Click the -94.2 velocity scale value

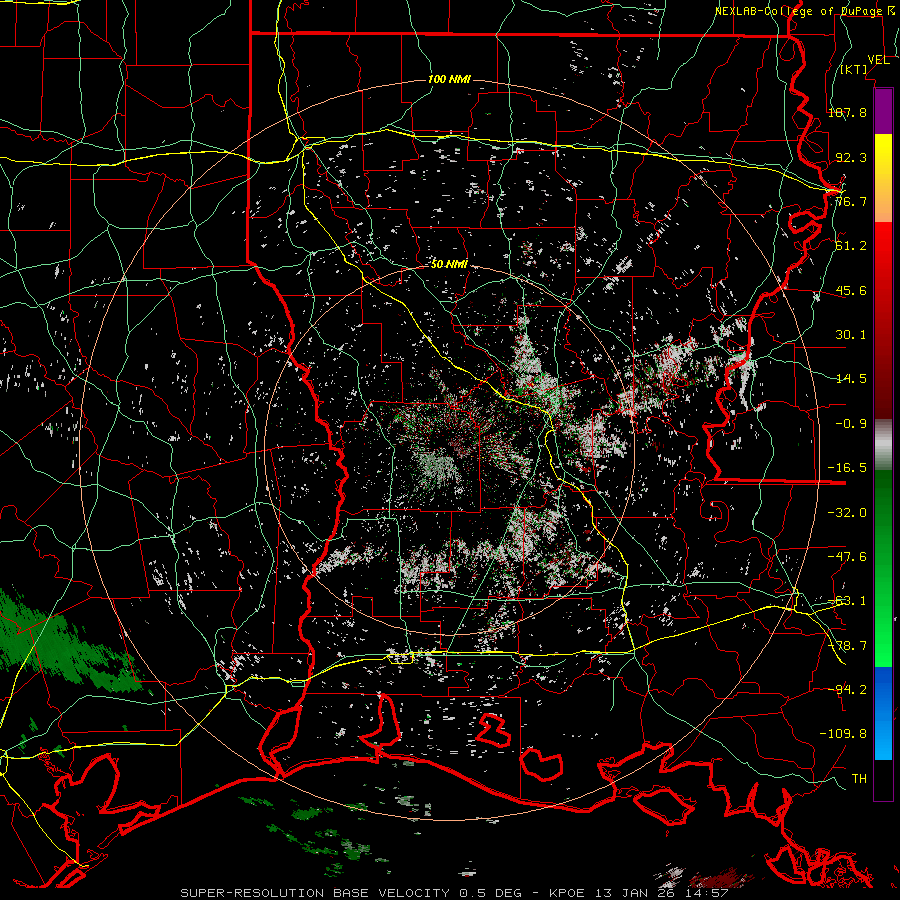847,689
